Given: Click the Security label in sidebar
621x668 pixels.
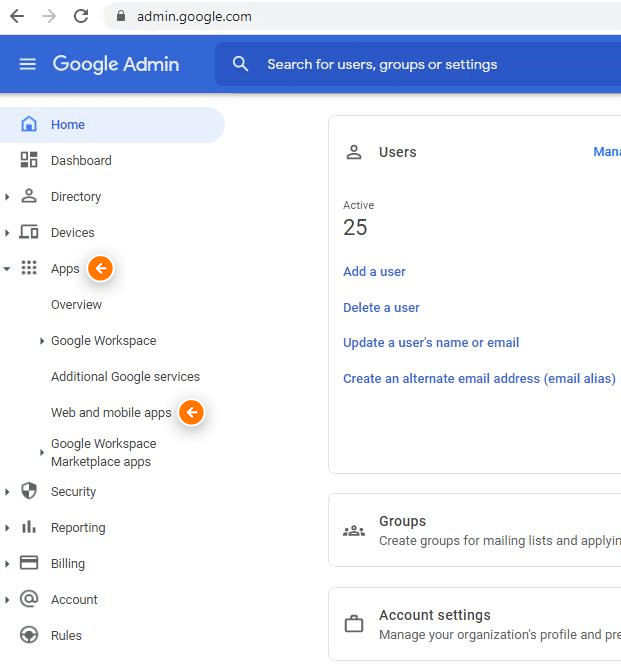Looking at the screenshot, I should pos(73,492).
